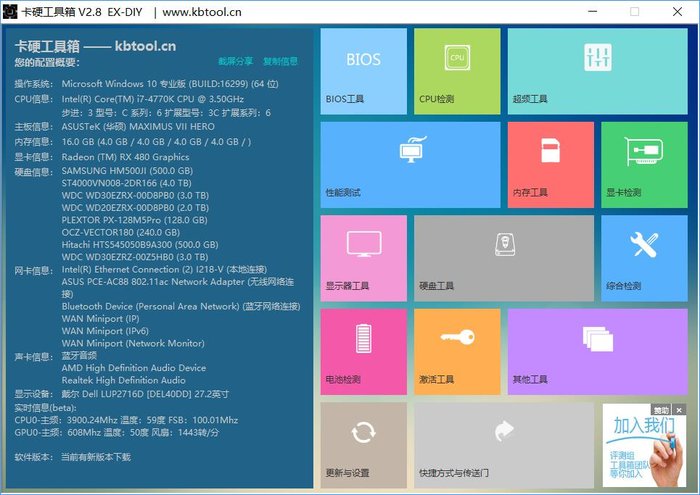Select the SAMSUNG HM500JI disk entry

pyautogui.click(x=127, y=171)
